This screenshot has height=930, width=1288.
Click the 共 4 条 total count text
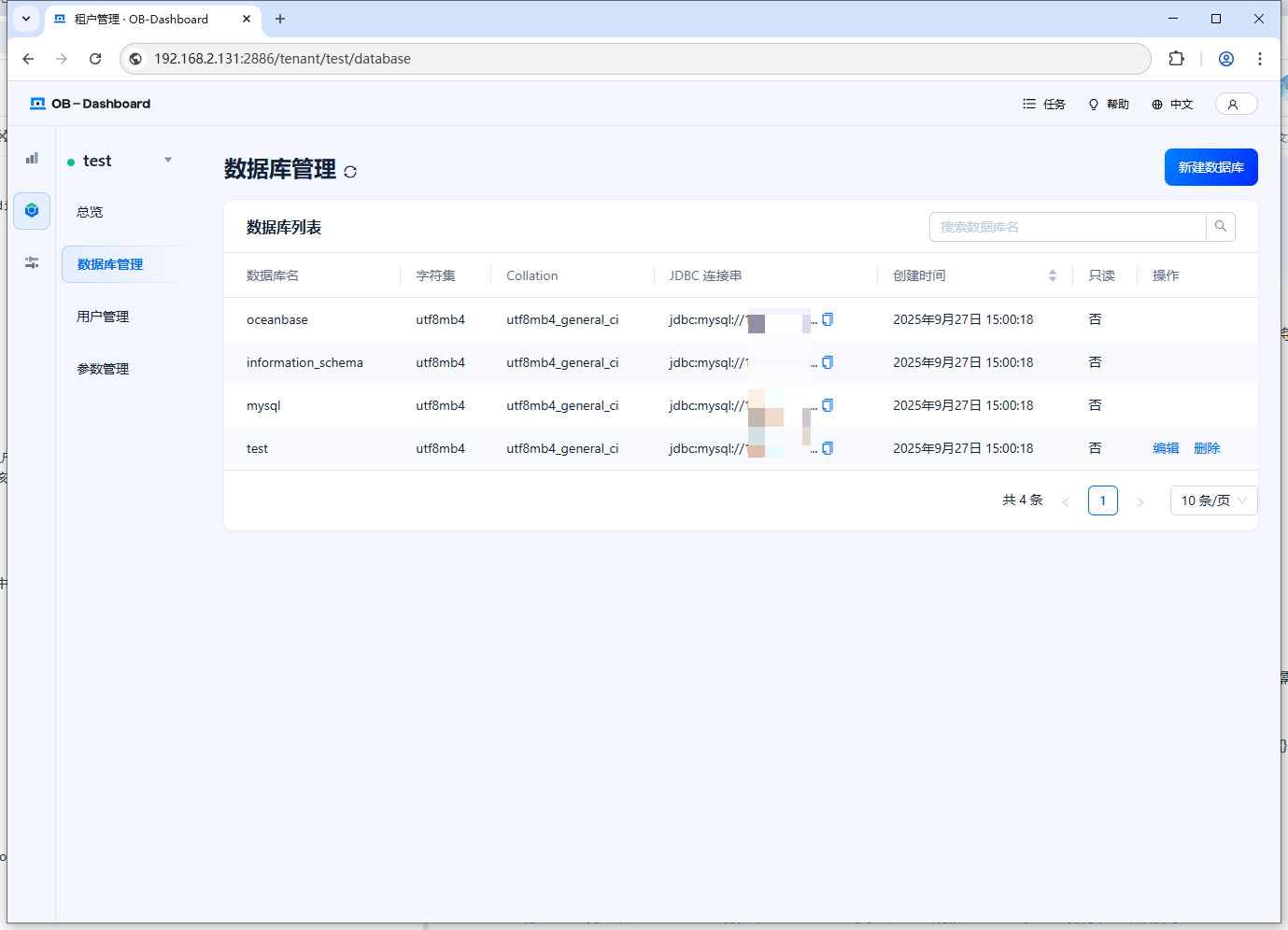[1023, 500]
